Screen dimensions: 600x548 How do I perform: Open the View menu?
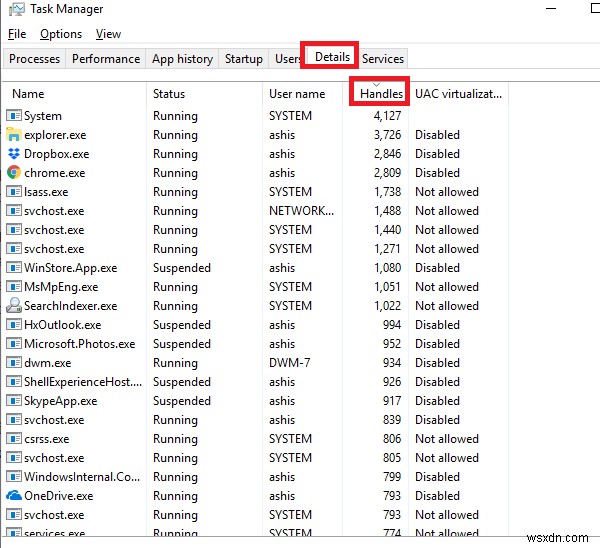click(108, 34)
